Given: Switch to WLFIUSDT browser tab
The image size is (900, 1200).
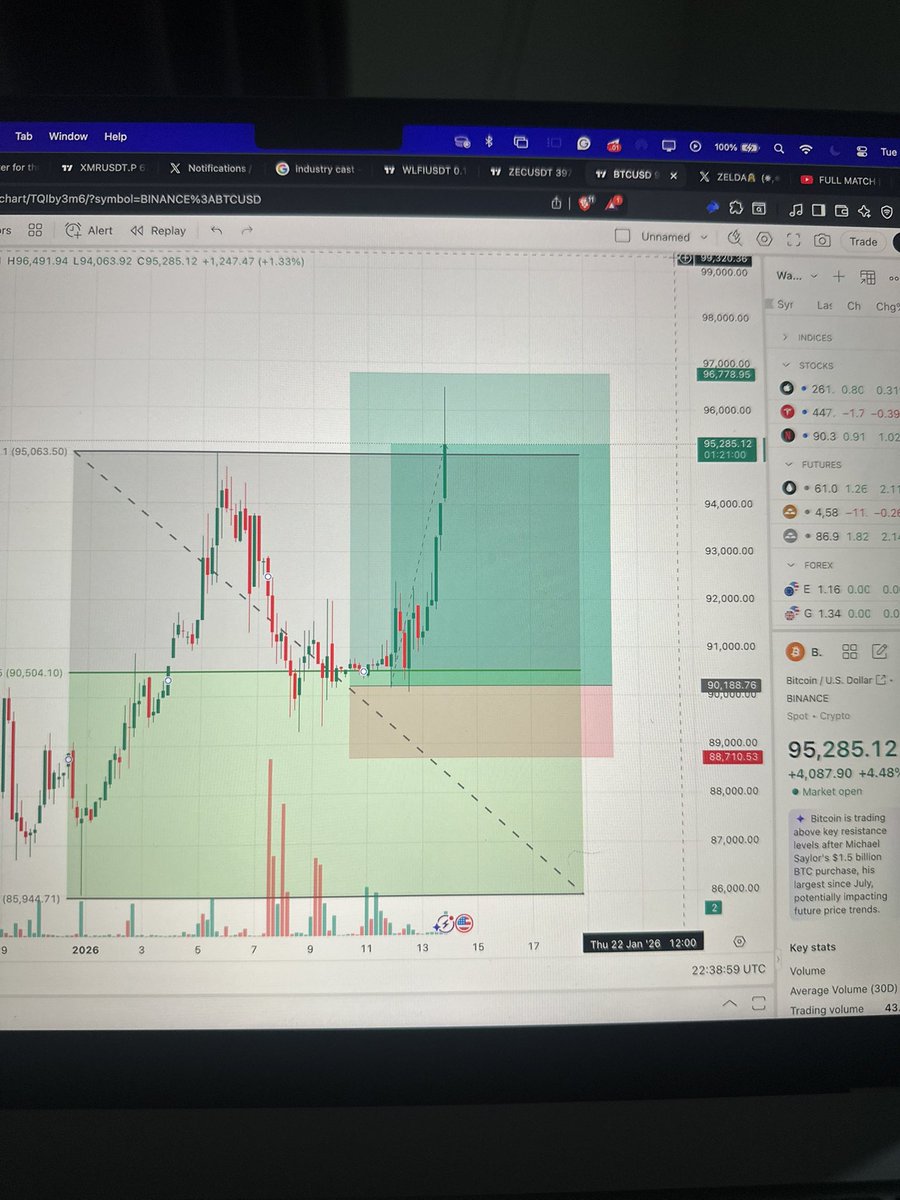Looking at the screenshot, I should (425, 170).
